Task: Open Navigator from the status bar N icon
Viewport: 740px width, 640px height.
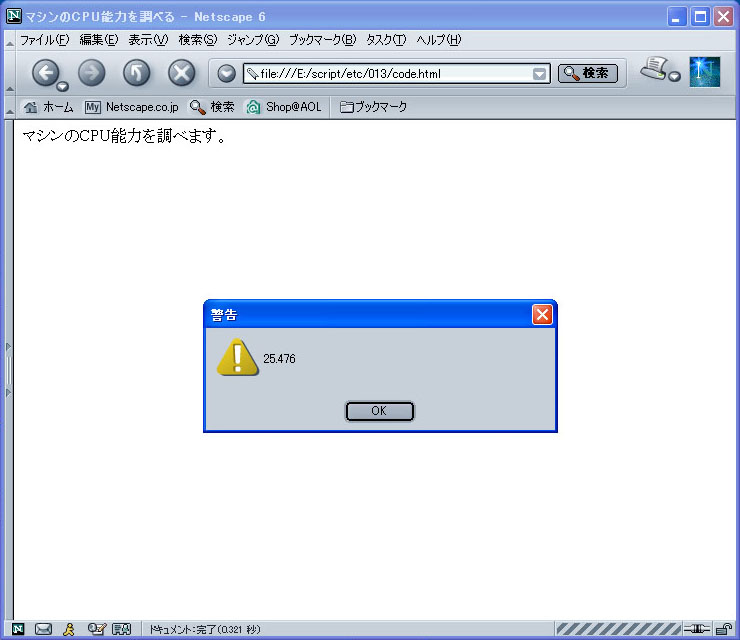Action: pyautogui.click(x=18, y=629)
